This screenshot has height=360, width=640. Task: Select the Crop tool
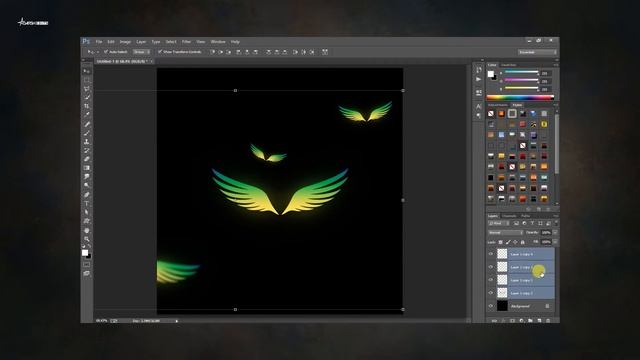[87, 106]
